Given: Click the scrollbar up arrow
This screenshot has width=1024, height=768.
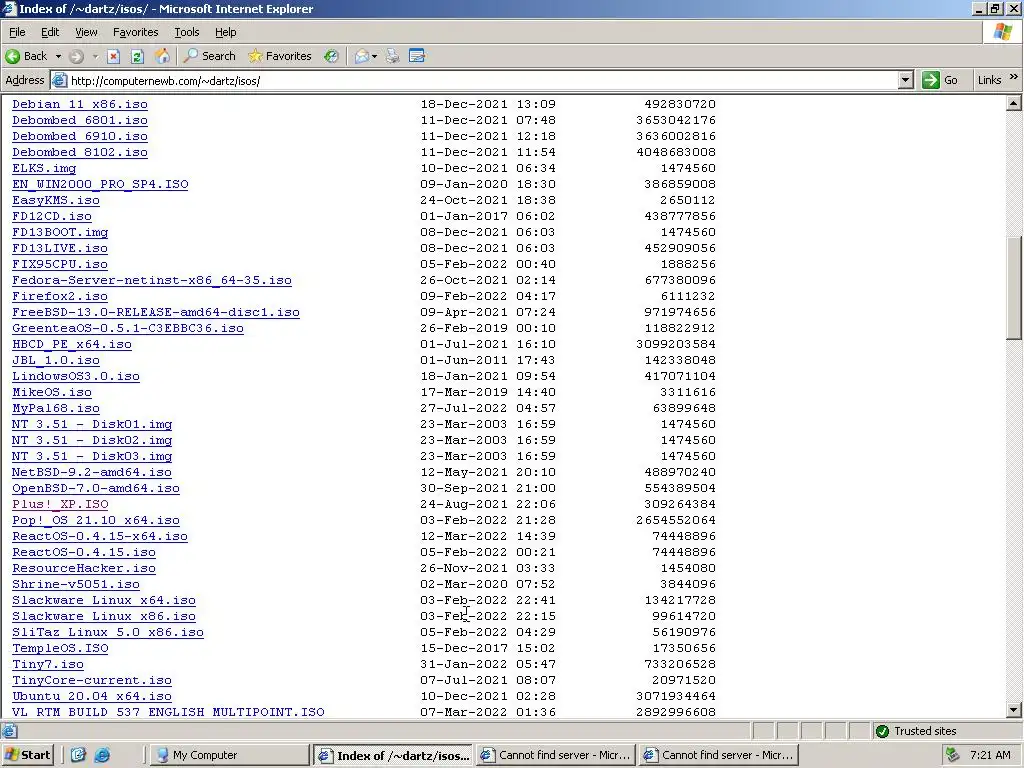Looking at the screenshot, I should (x=1013, y=103).
